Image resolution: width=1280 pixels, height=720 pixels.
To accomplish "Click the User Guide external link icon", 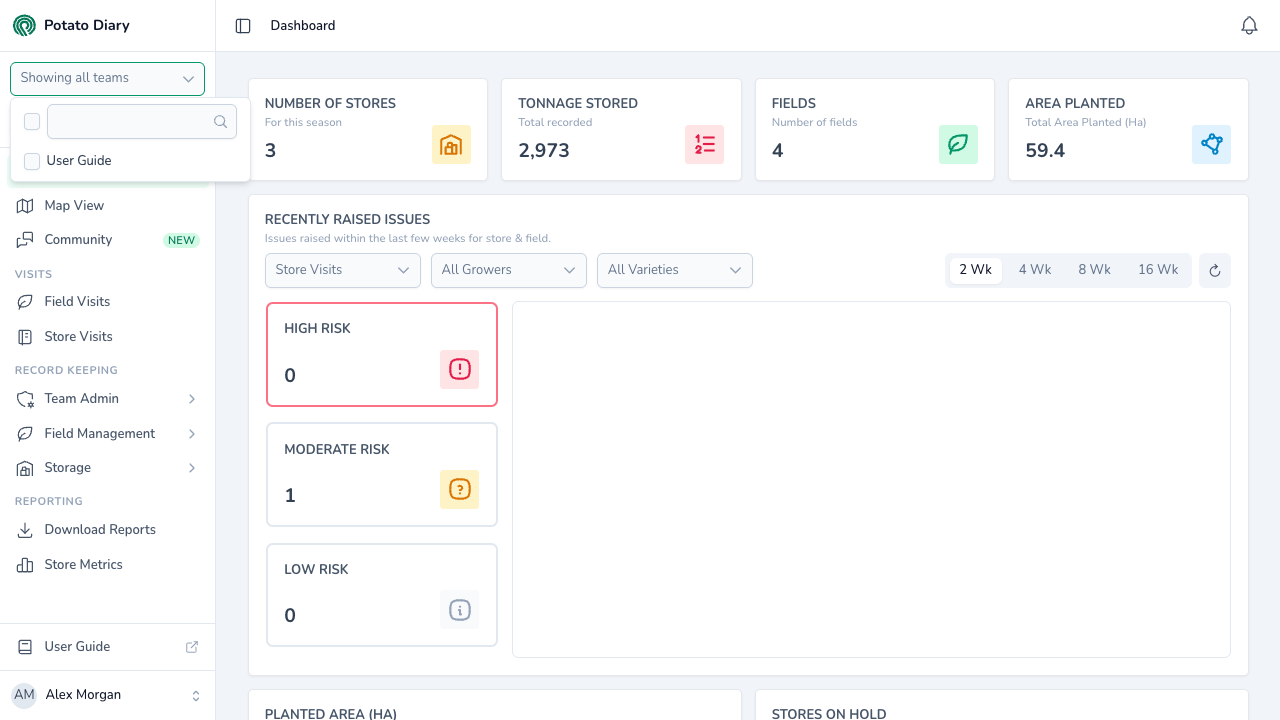I will click(x=192, y=647).
